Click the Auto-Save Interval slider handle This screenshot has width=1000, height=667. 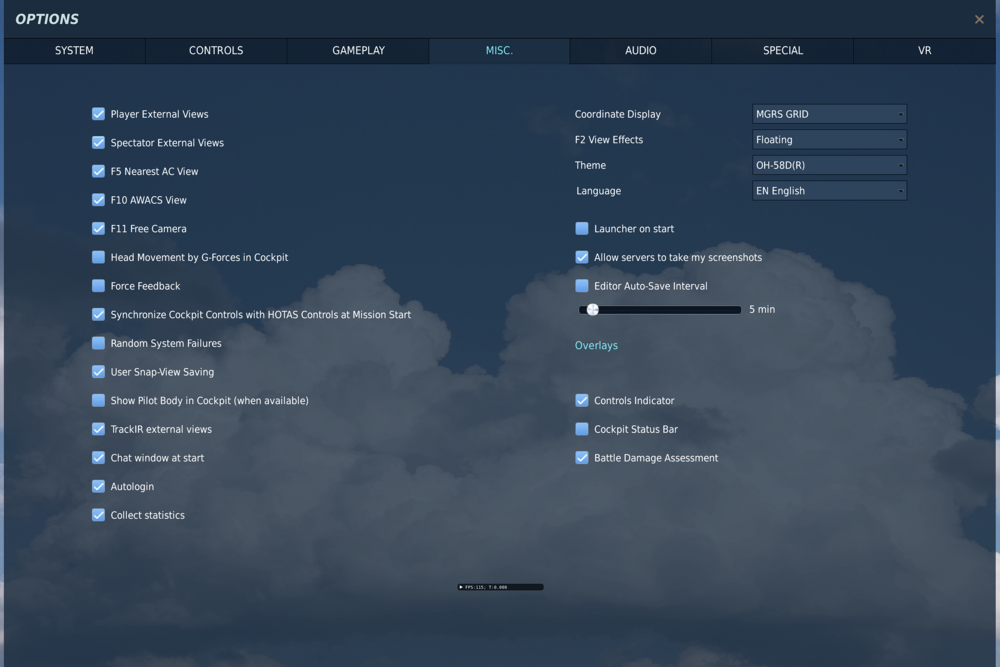point(592,309)
